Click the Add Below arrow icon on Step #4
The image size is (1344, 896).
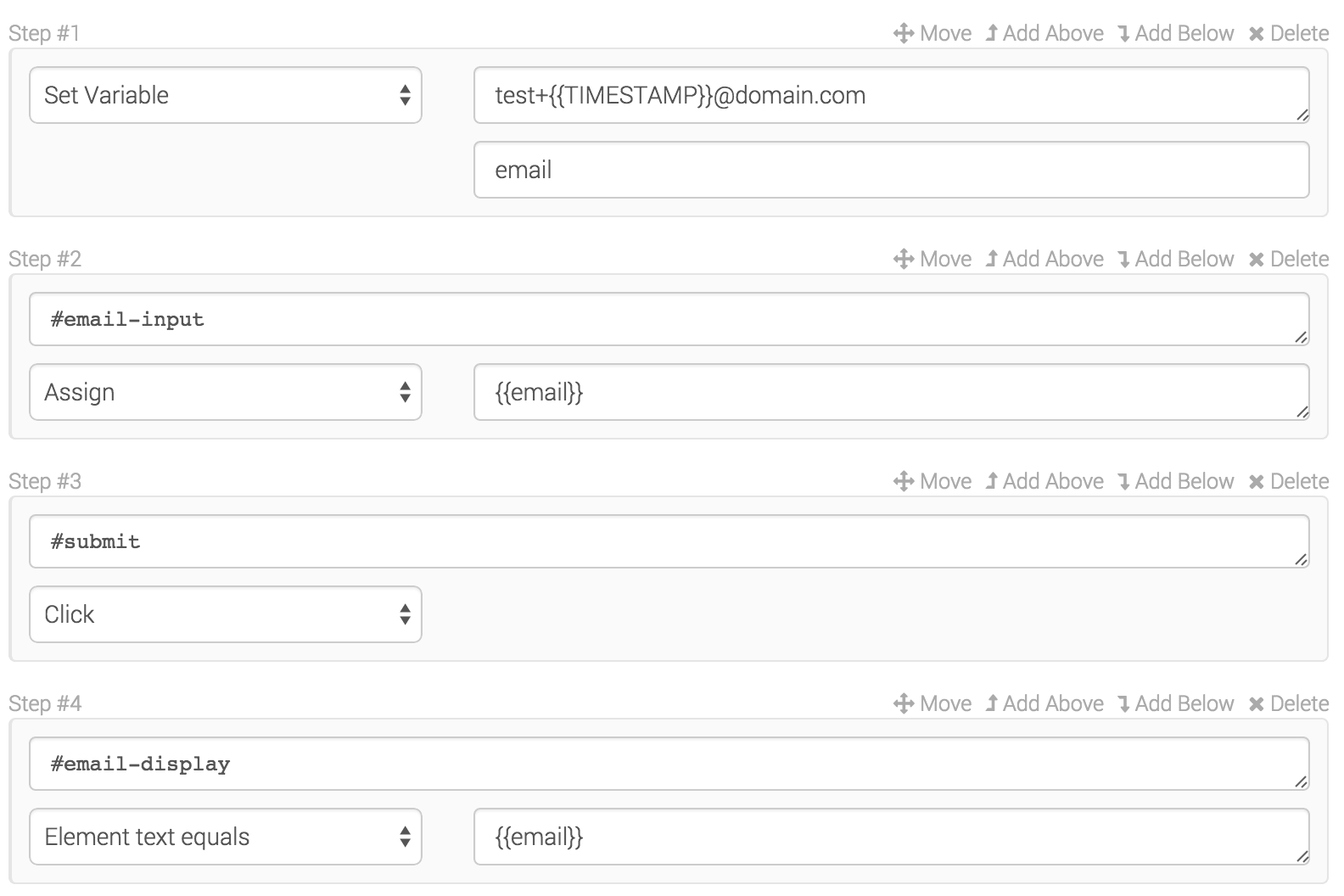[1123, 703]
